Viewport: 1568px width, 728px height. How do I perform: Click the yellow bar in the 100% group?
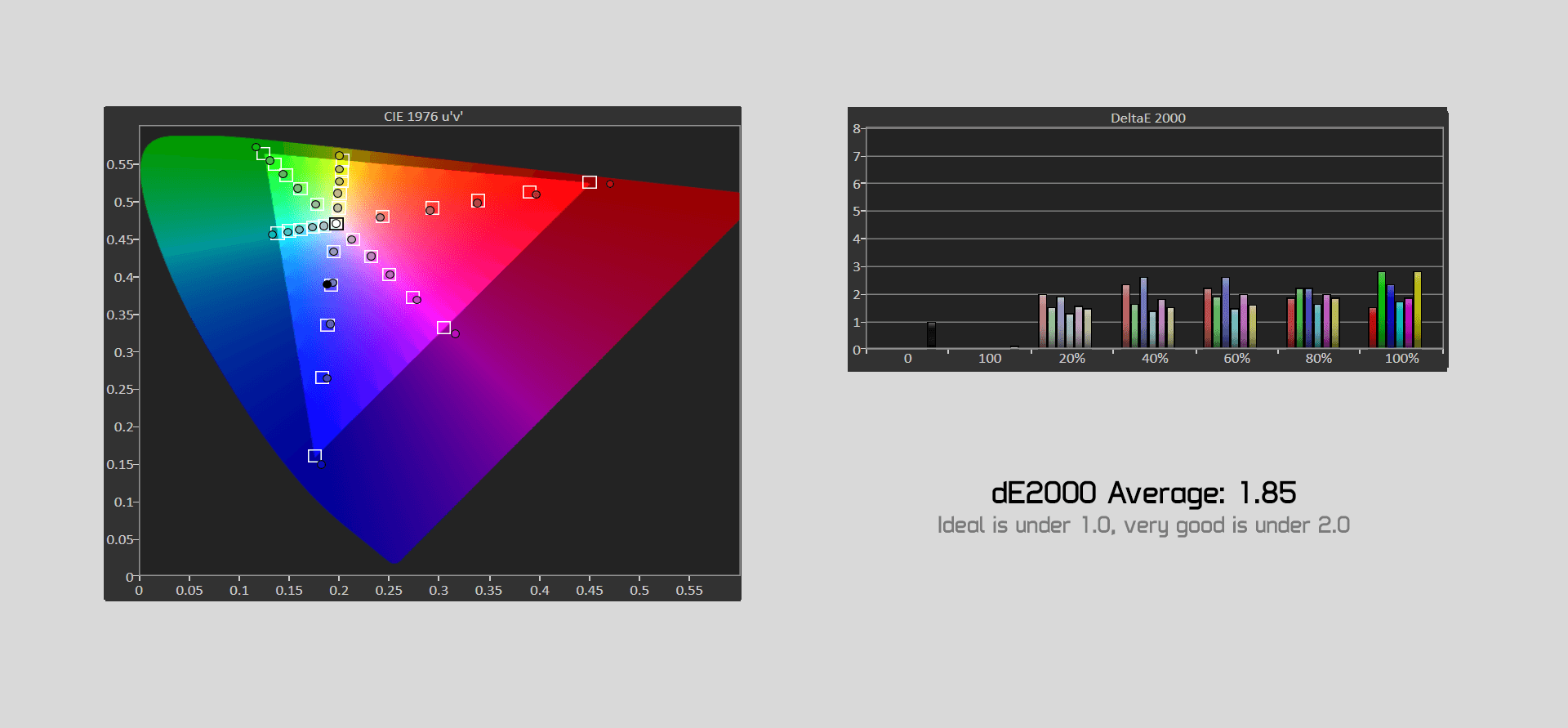point(1418,310)
